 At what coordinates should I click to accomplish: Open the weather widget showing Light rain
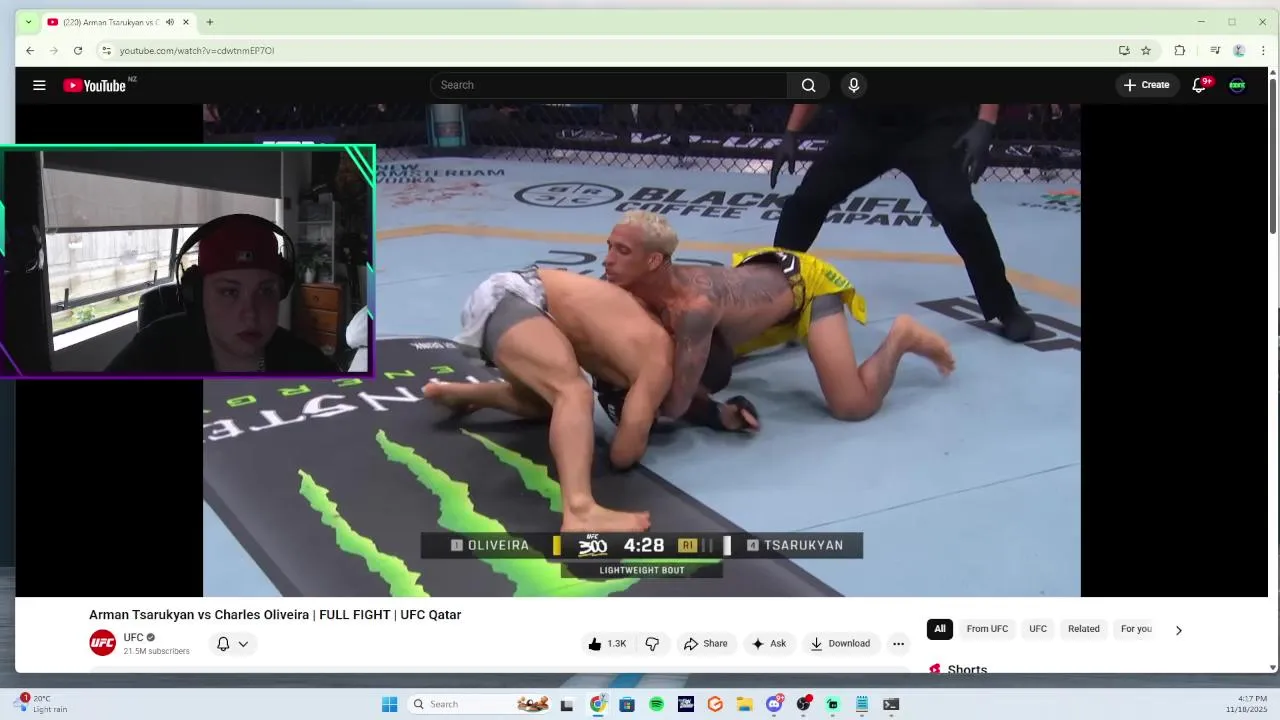coord(40,704)
